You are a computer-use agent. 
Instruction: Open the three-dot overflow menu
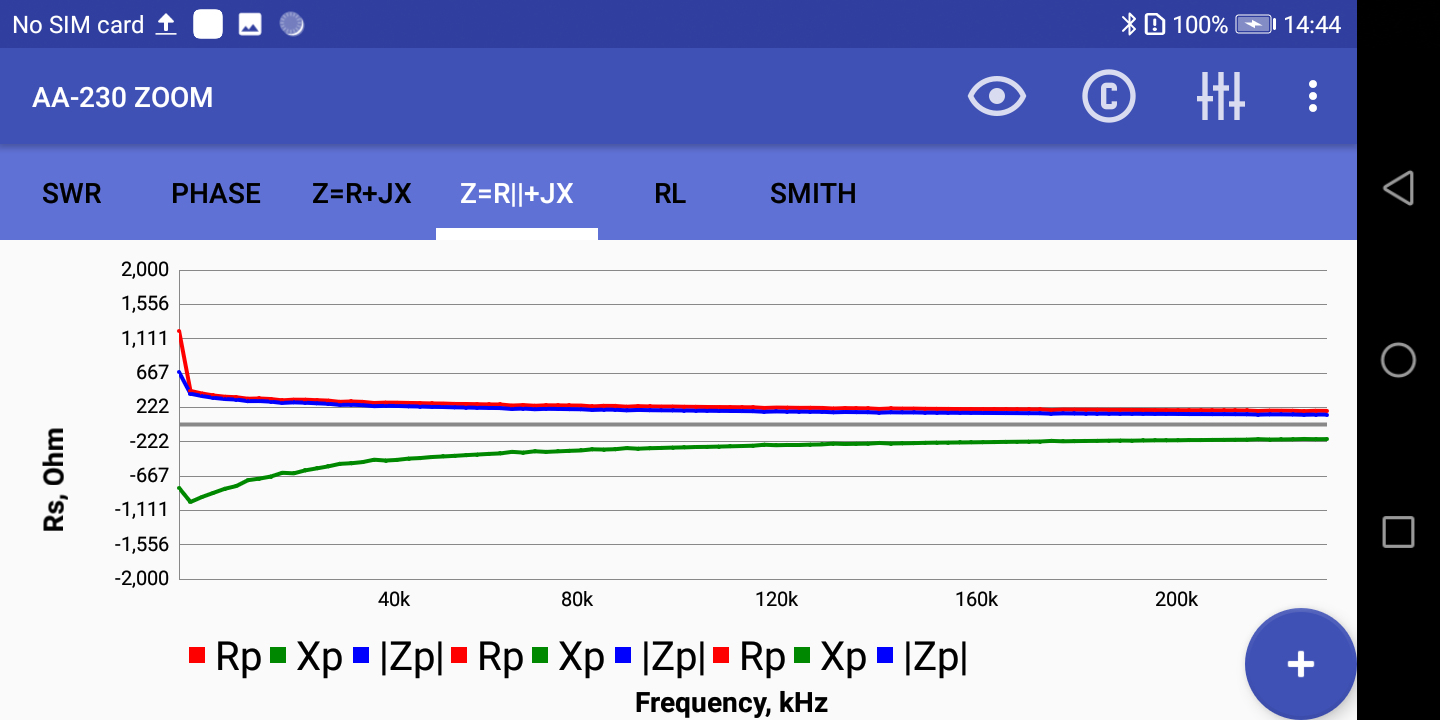point(1312,97)
